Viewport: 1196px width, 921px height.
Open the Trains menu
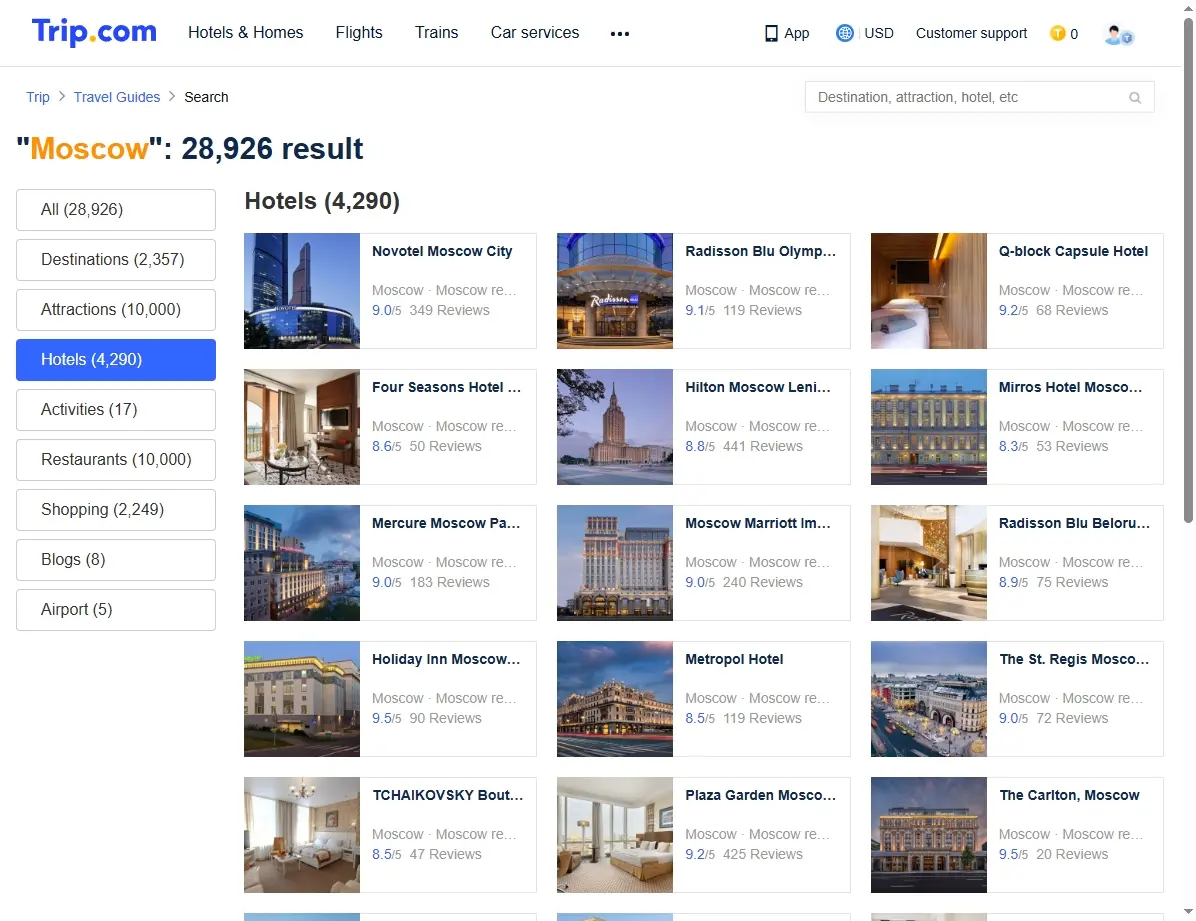[x=436, y=32]
